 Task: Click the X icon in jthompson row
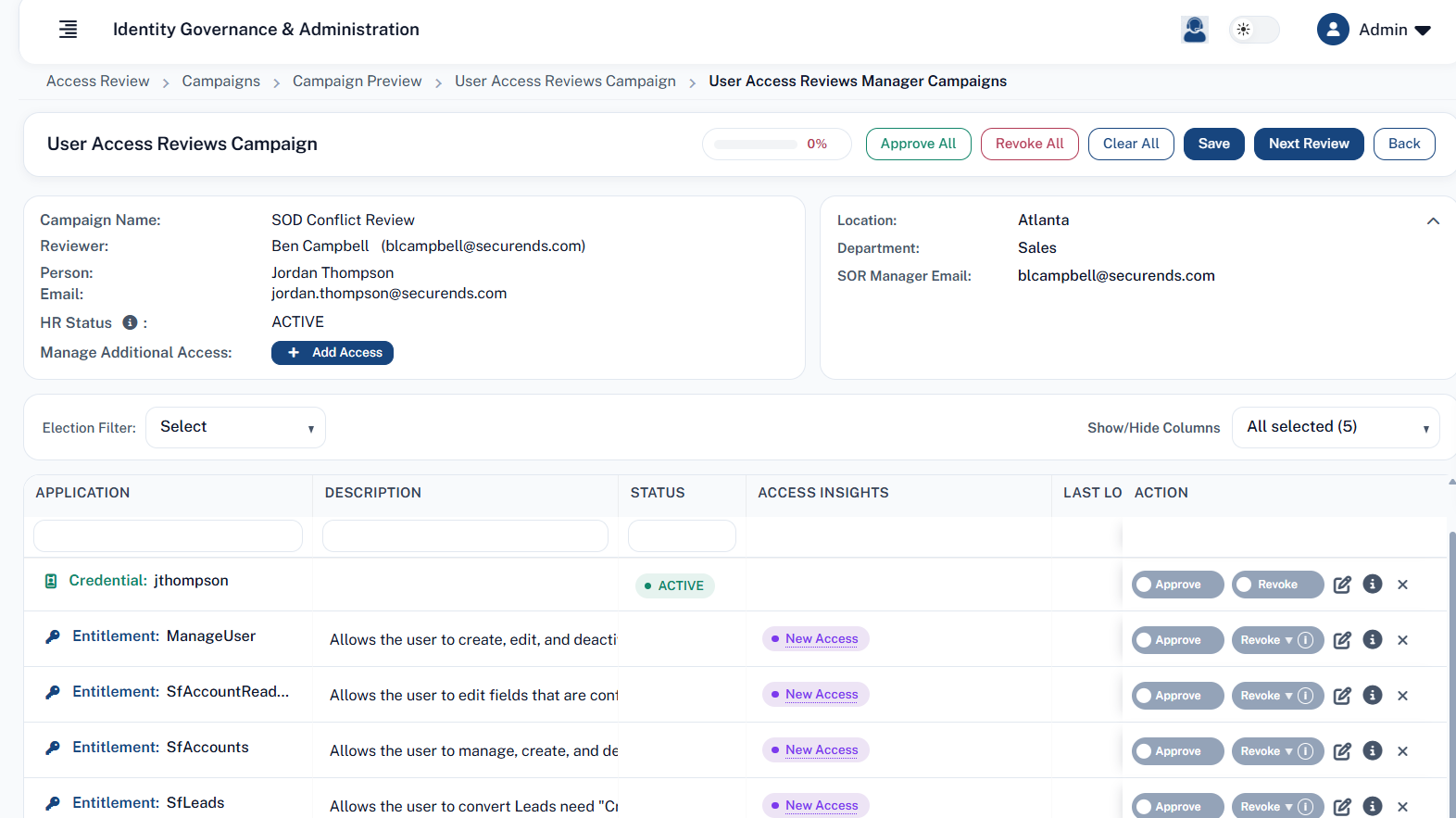click(1402, 585)
